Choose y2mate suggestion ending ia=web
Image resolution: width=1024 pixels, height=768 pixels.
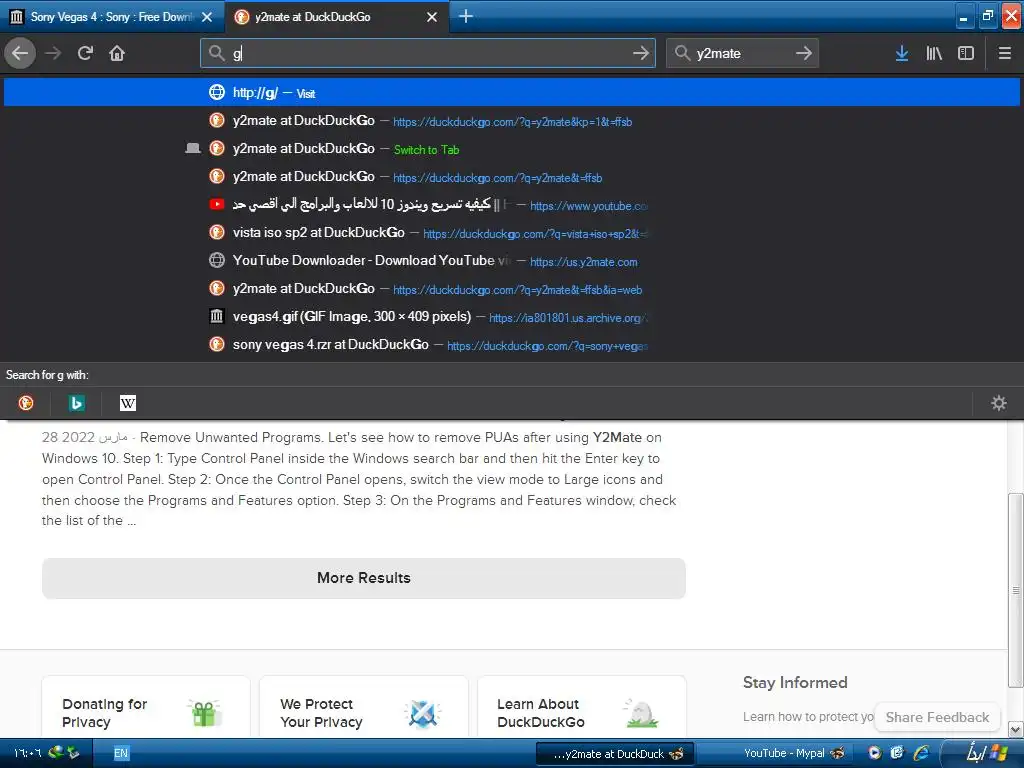click(512, 289)
